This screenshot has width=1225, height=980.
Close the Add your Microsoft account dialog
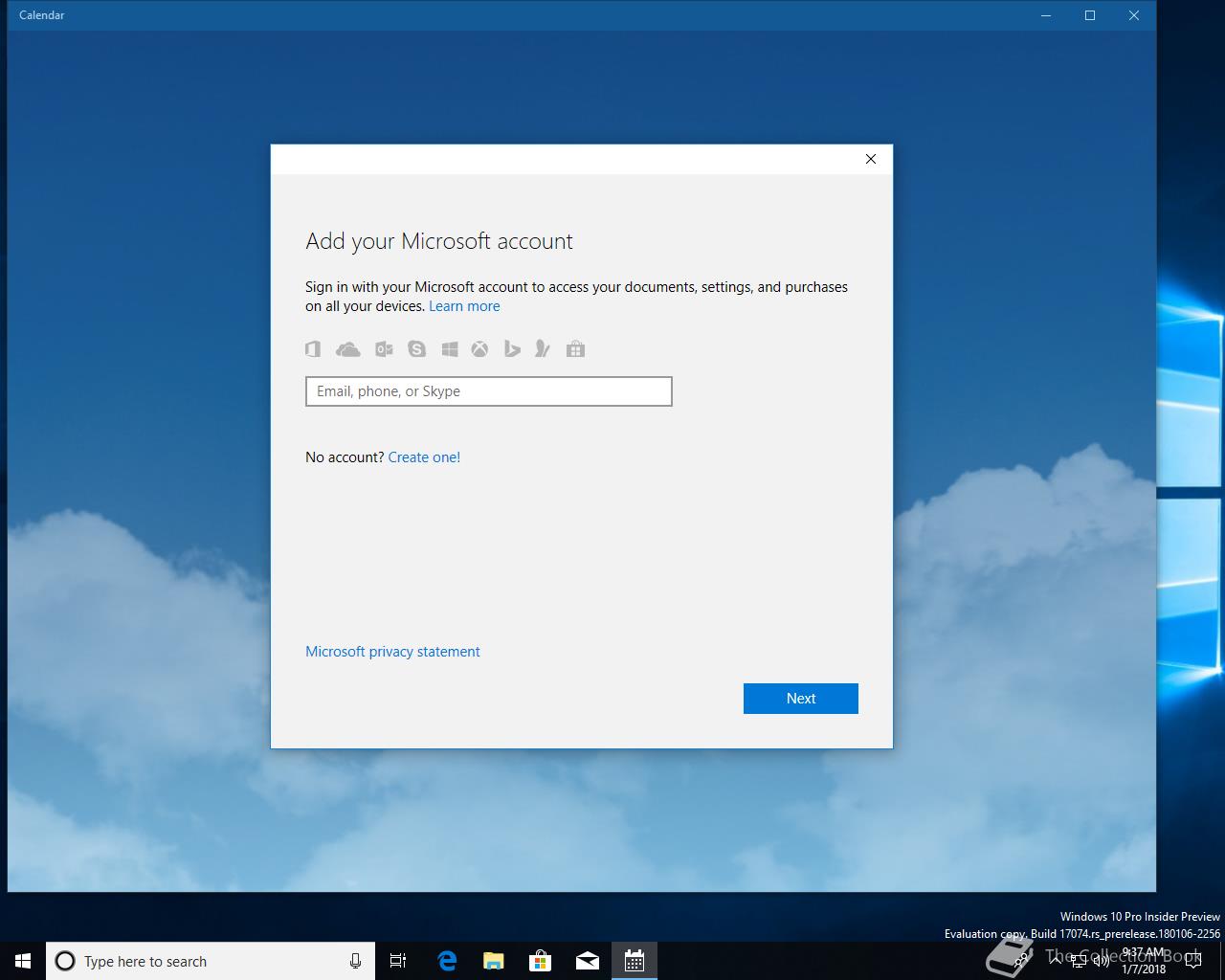(x=871, y=159)
